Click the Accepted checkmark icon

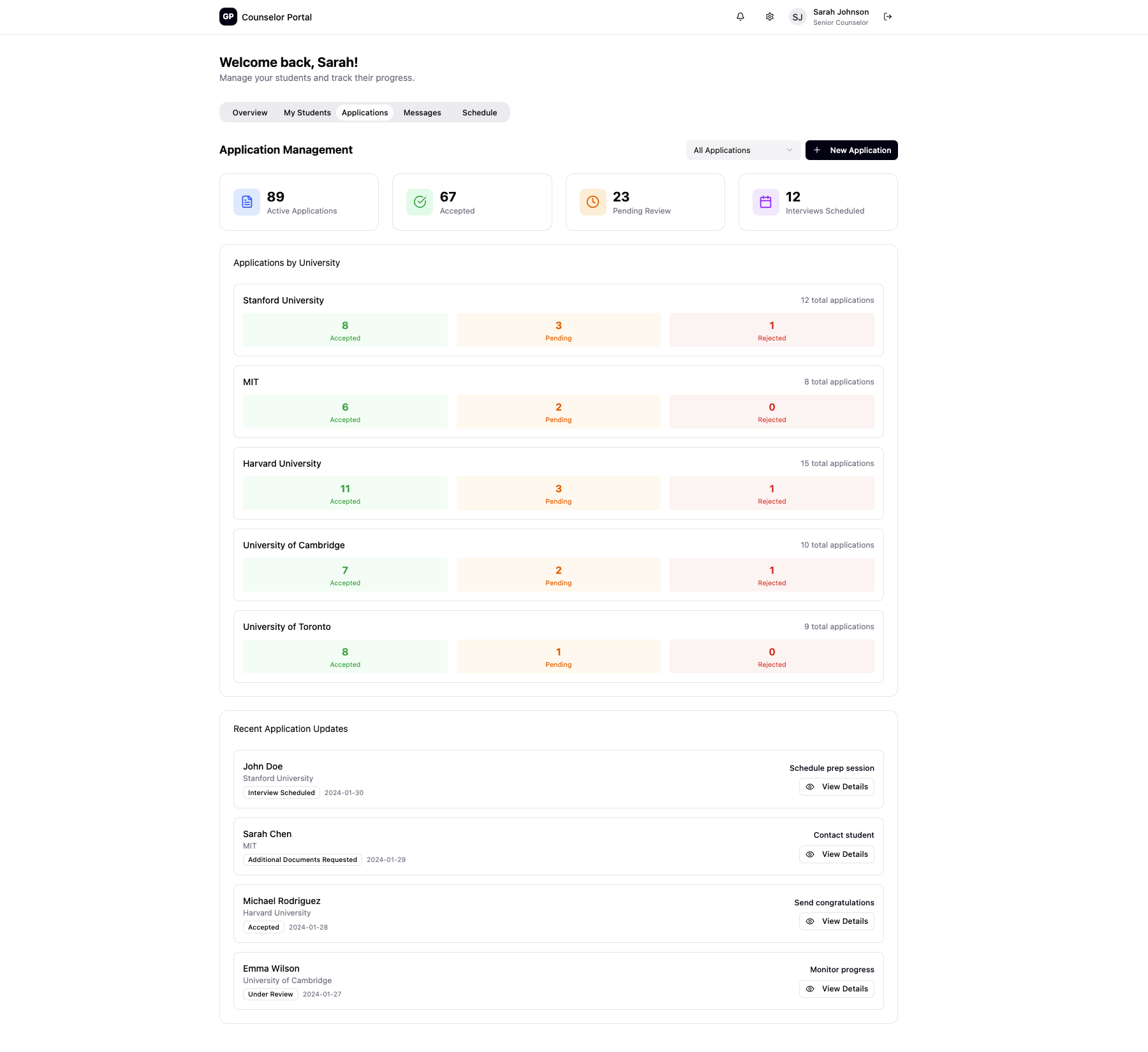(420, 202)
